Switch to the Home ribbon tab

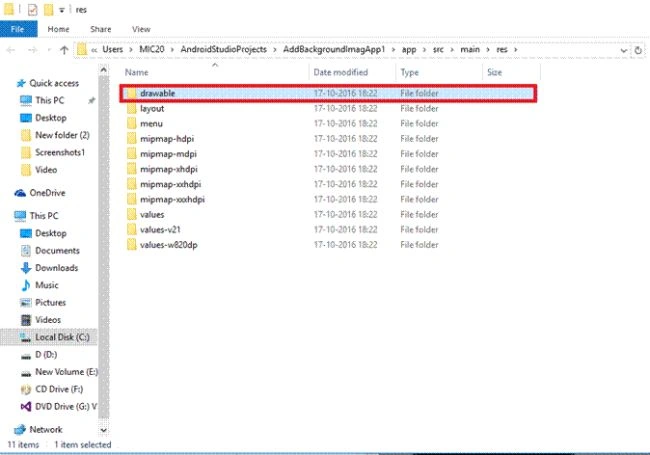[58, 29]
